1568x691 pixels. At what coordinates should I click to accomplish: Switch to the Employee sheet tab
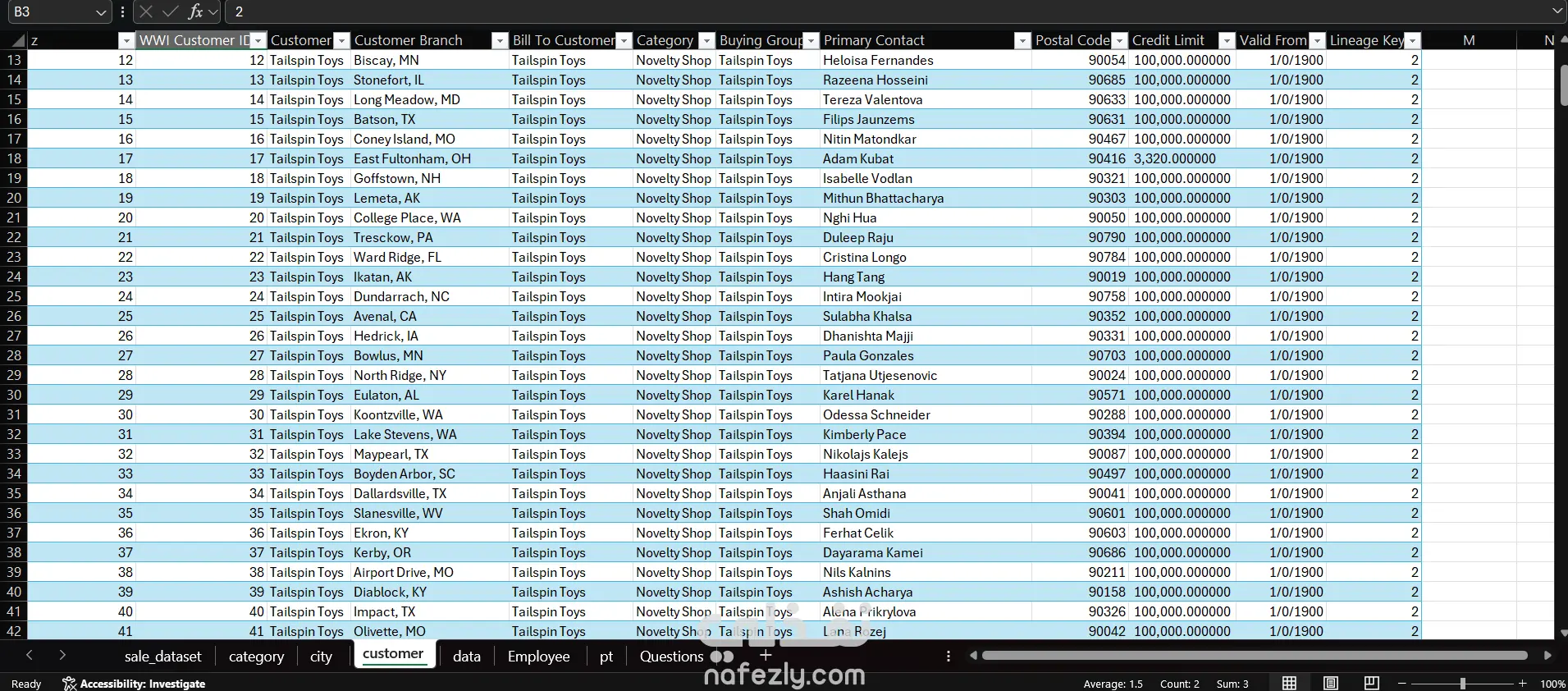point(538,656)
